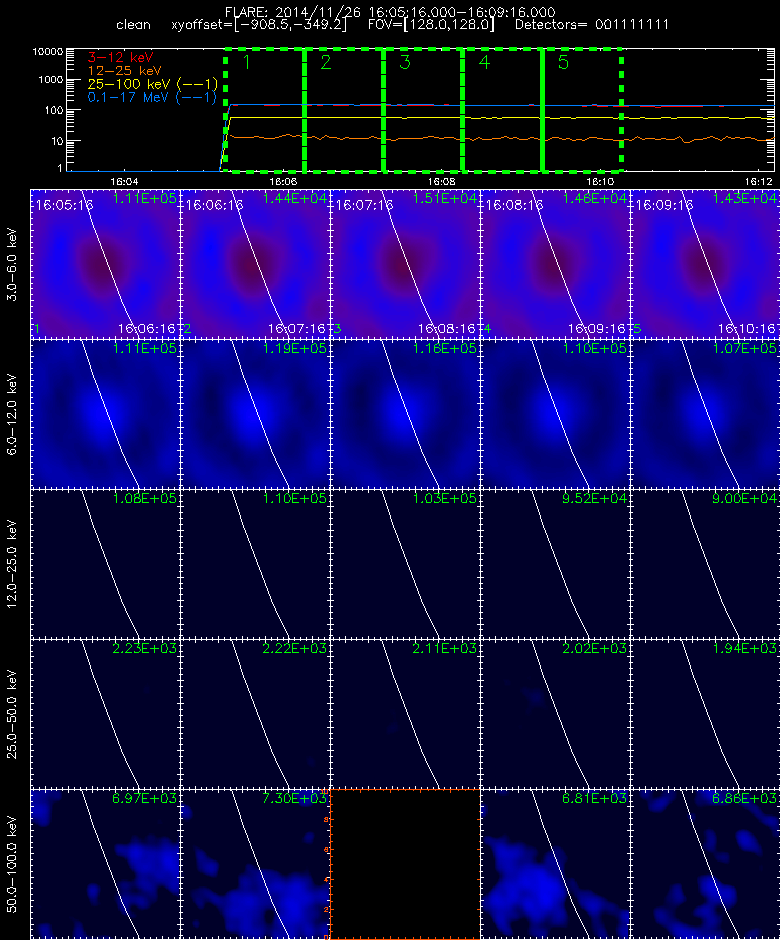Click the 12.0-25.0 keV image for interval 3
This screenshot has width=780, height=940.
point(405,564)
